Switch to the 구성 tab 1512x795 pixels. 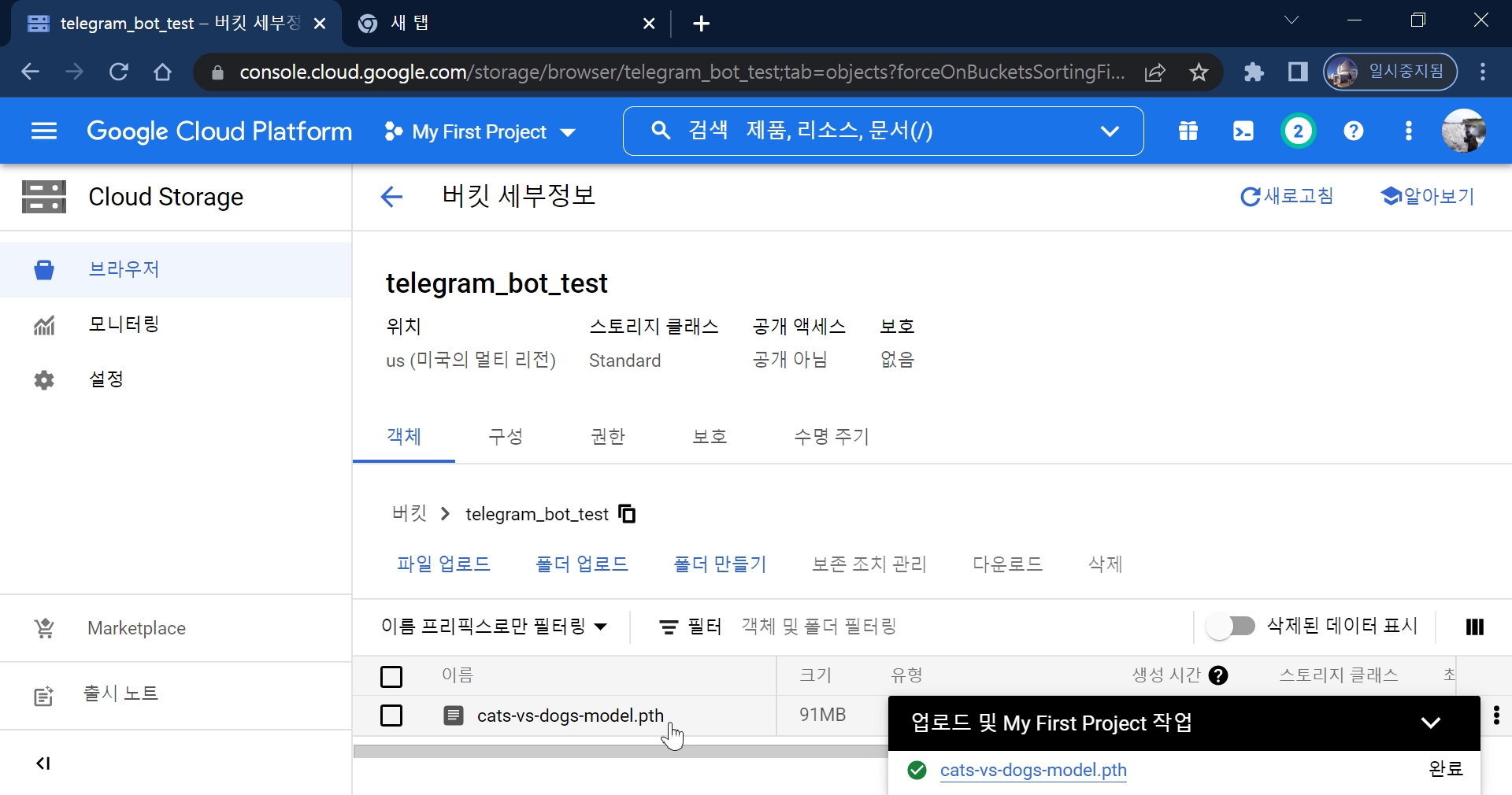click(x=506, y=437)
